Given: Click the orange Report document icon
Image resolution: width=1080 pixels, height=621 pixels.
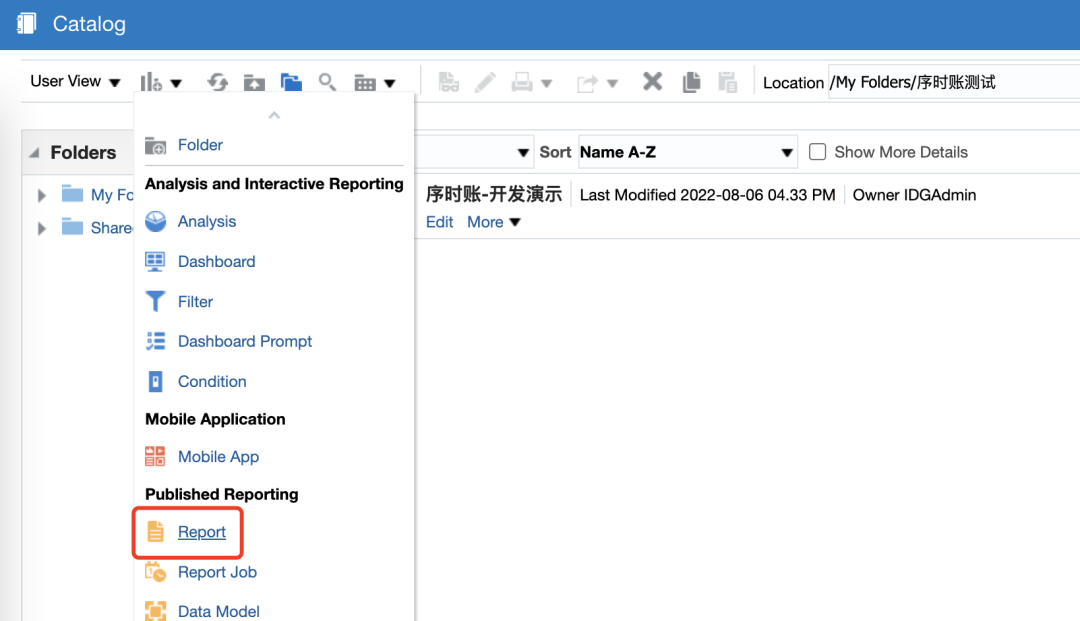Looking at the screenshot, I should 156,531.
